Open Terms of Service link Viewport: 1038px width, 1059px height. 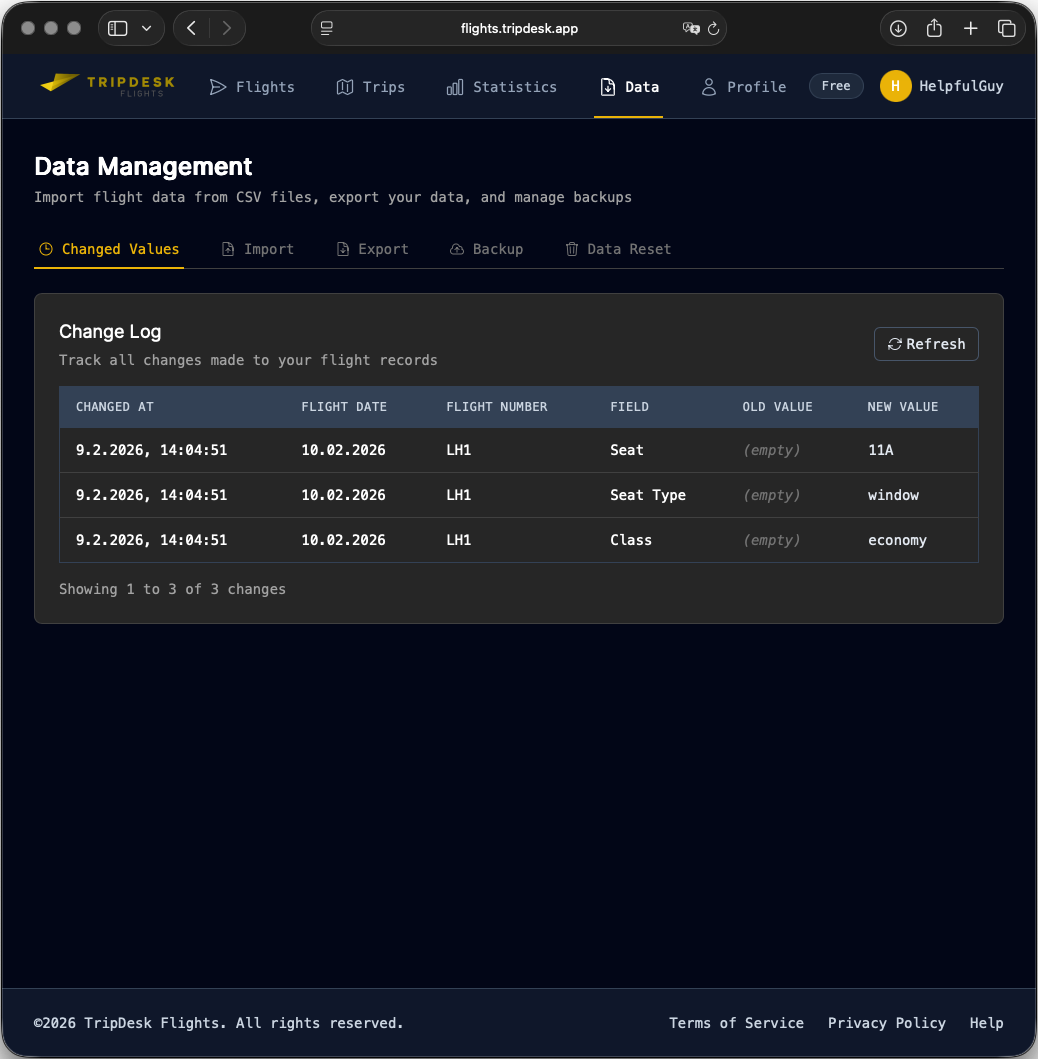(x=736, y=1023)
